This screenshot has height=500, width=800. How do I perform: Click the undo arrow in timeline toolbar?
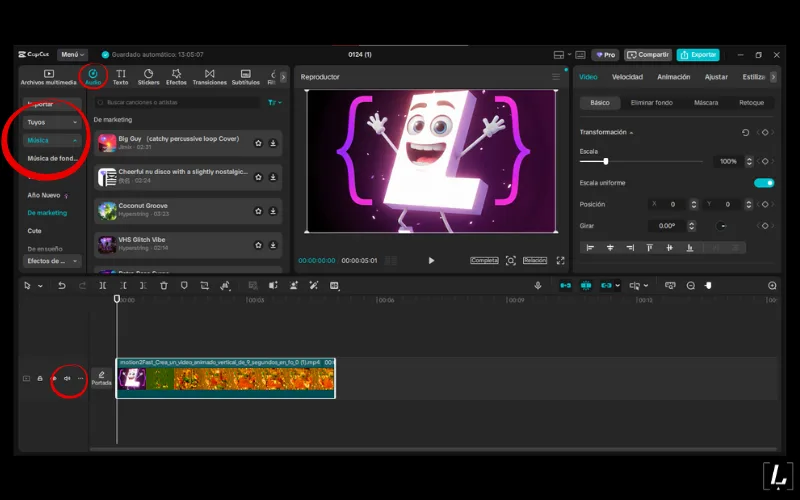[61, 286]
